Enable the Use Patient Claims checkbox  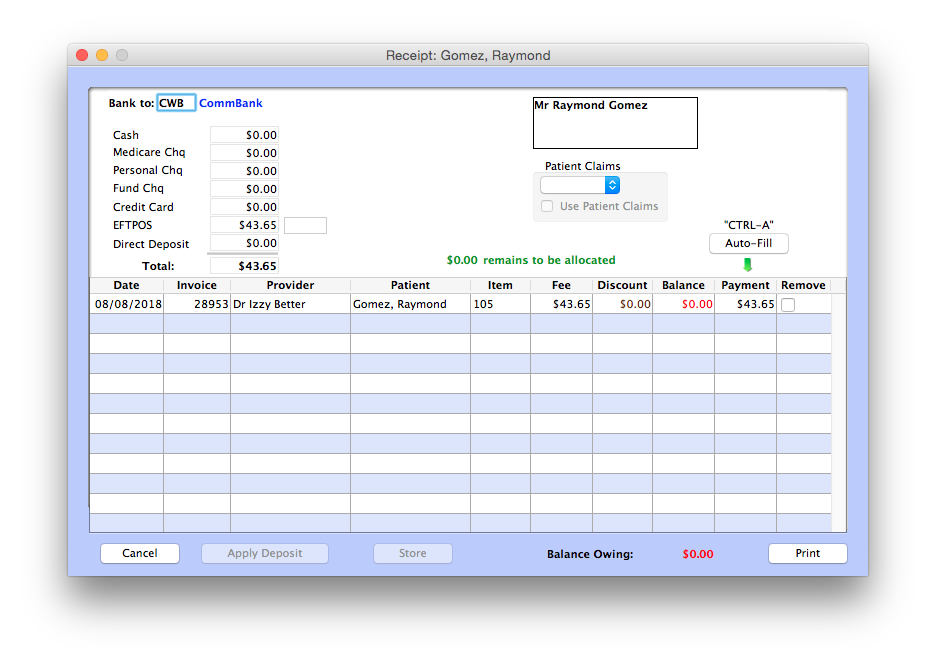tap(547, 206)
